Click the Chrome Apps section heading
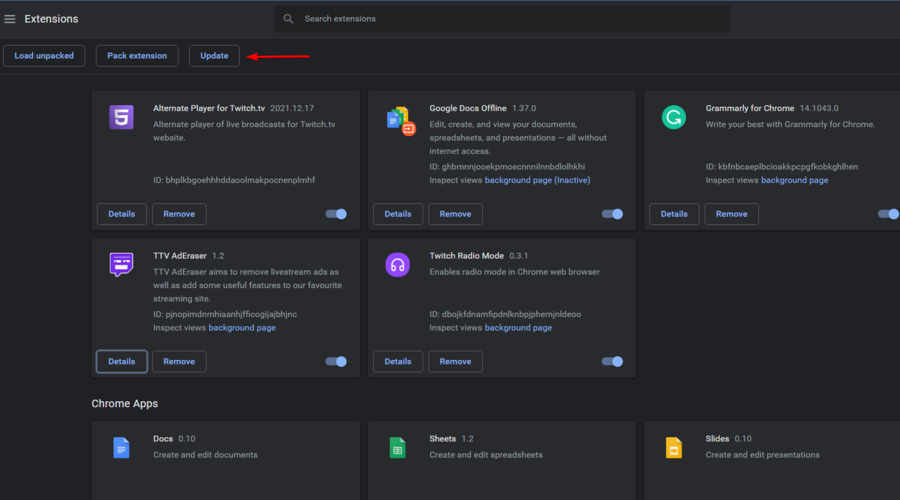 point(125,404)
